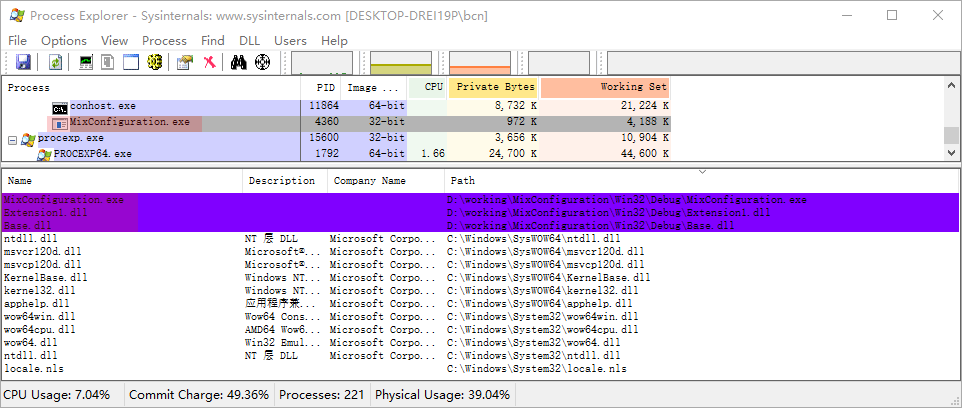
Task: Open the Users menu
Action: point(290,40)
